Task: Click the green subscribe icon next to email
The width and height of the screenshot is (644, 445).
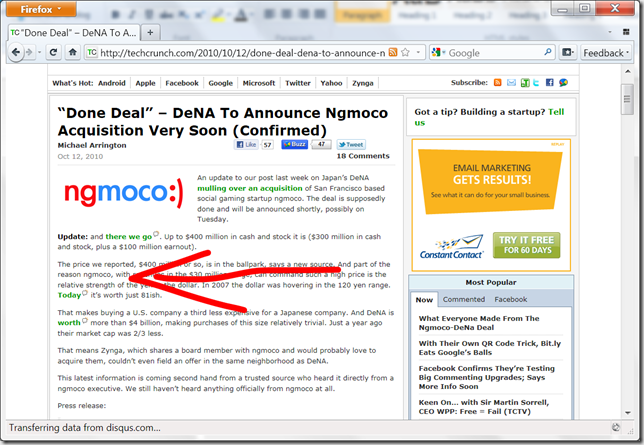Action: click(525, 83)
